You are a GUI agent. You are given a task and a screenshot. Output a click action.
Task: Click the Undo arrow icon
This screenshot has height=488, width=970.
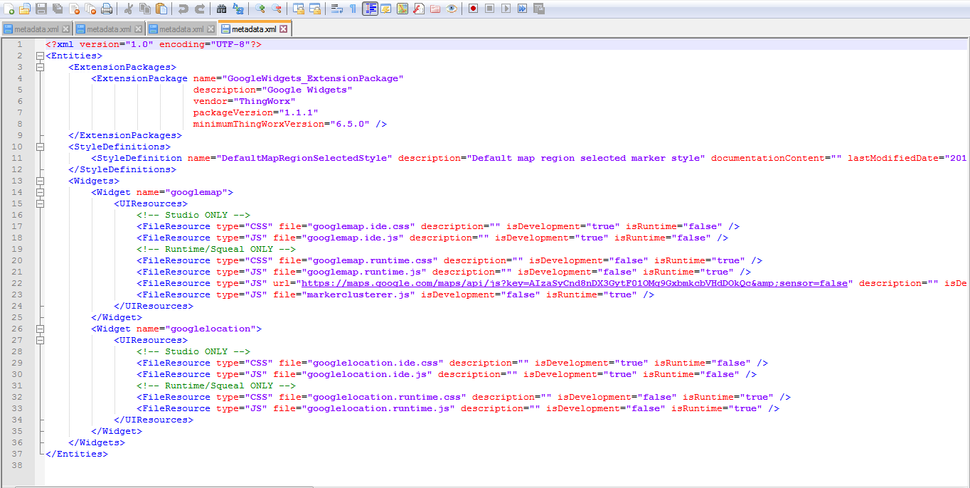(183, 9)
